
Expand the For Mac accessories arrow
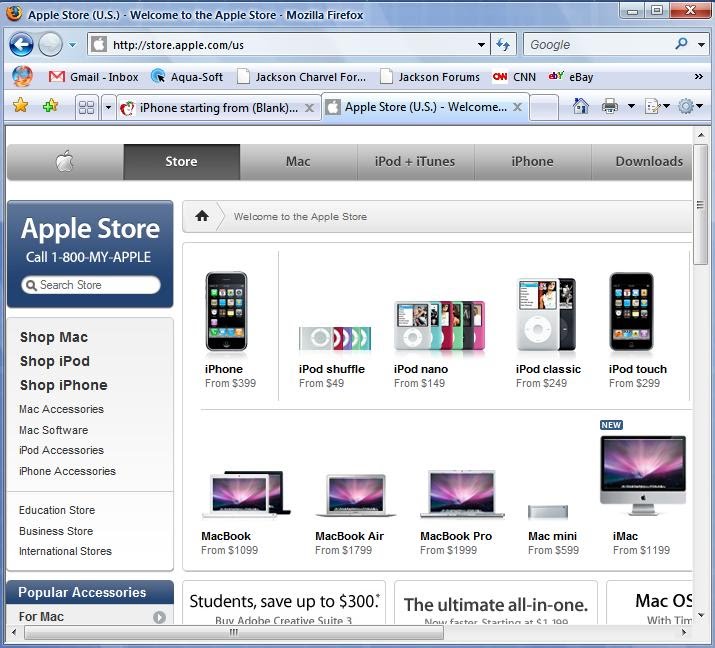tap(159, 617)
